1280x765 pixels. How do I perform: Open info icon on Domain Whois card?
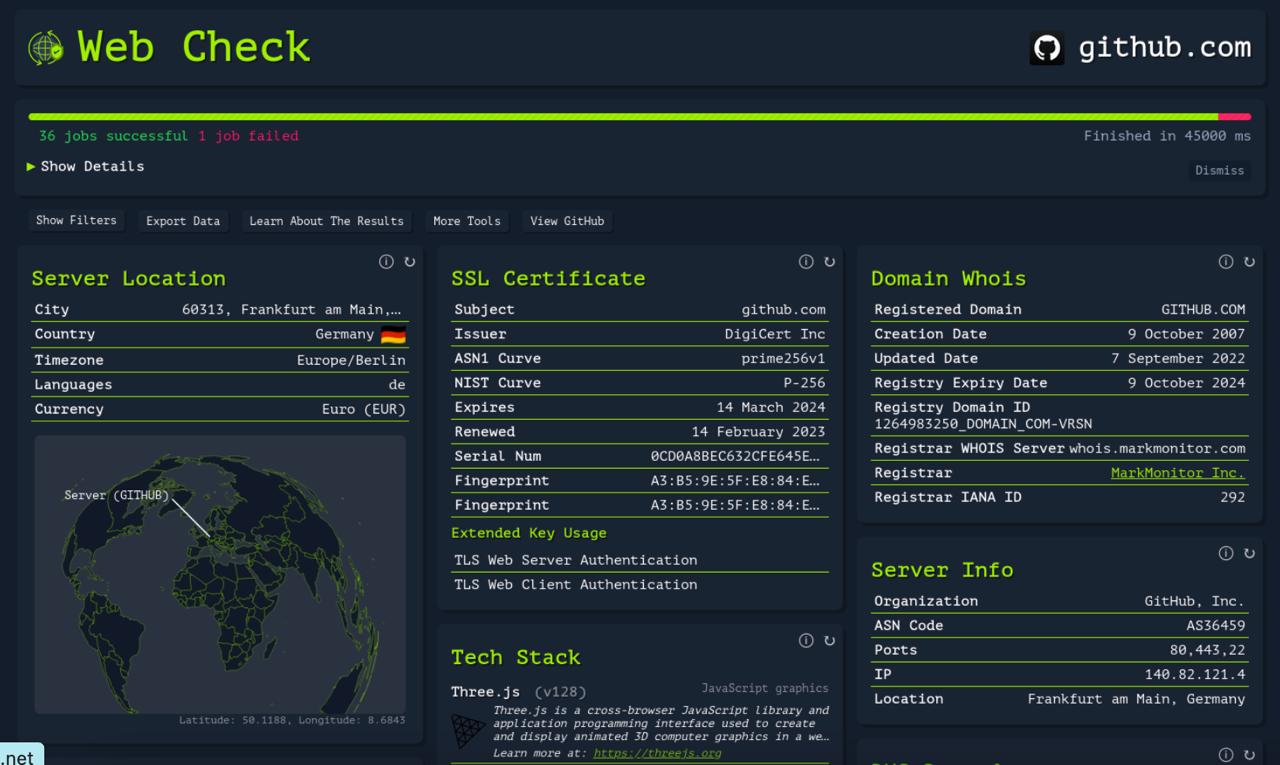[1226, 262]
